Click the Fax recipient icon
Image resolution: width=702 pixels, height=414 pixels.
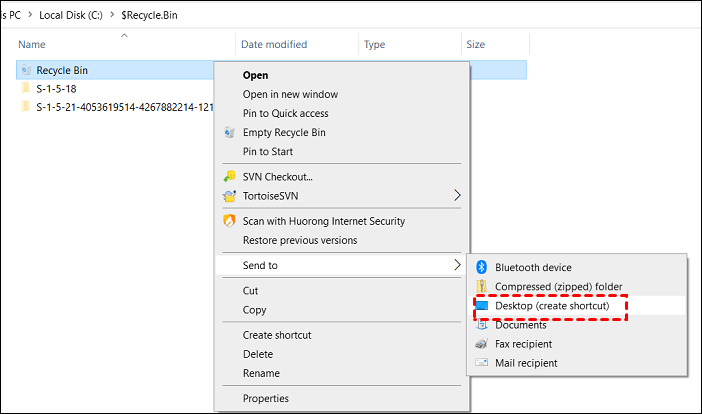click(x=481, y=344)
